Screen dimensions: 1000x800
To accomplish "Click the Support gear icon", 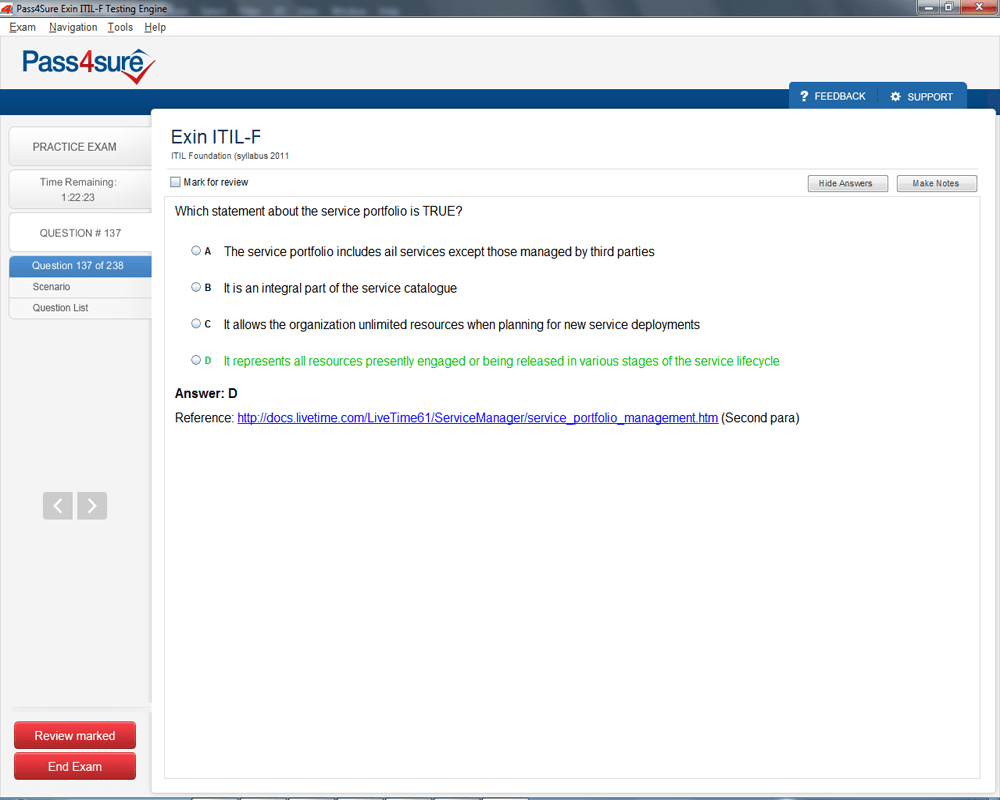I will pyautogui.click(x=895, y=96).
